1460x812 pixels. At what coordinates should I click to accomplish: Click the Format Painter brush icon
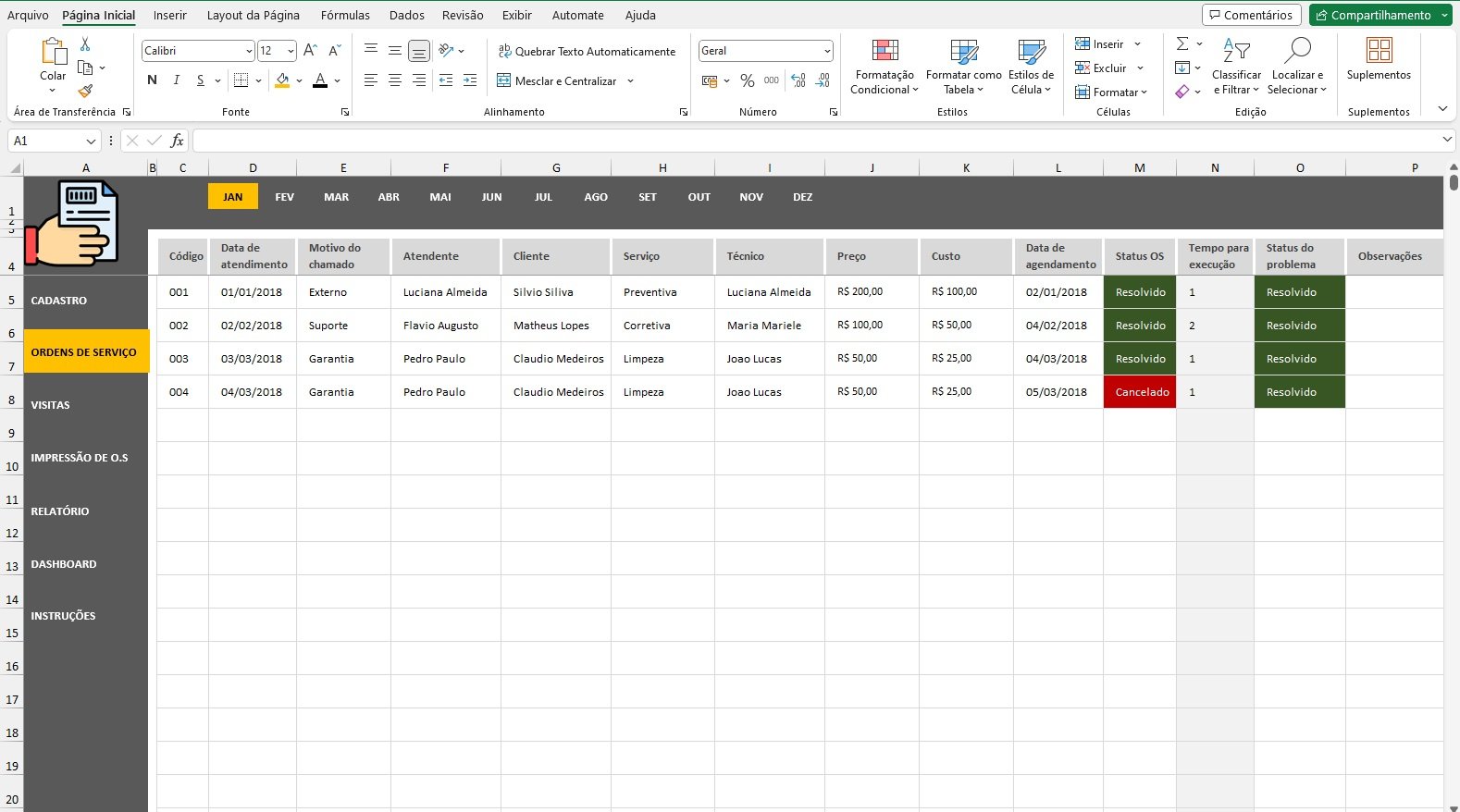pyautogui.click(x=85, y=91)
